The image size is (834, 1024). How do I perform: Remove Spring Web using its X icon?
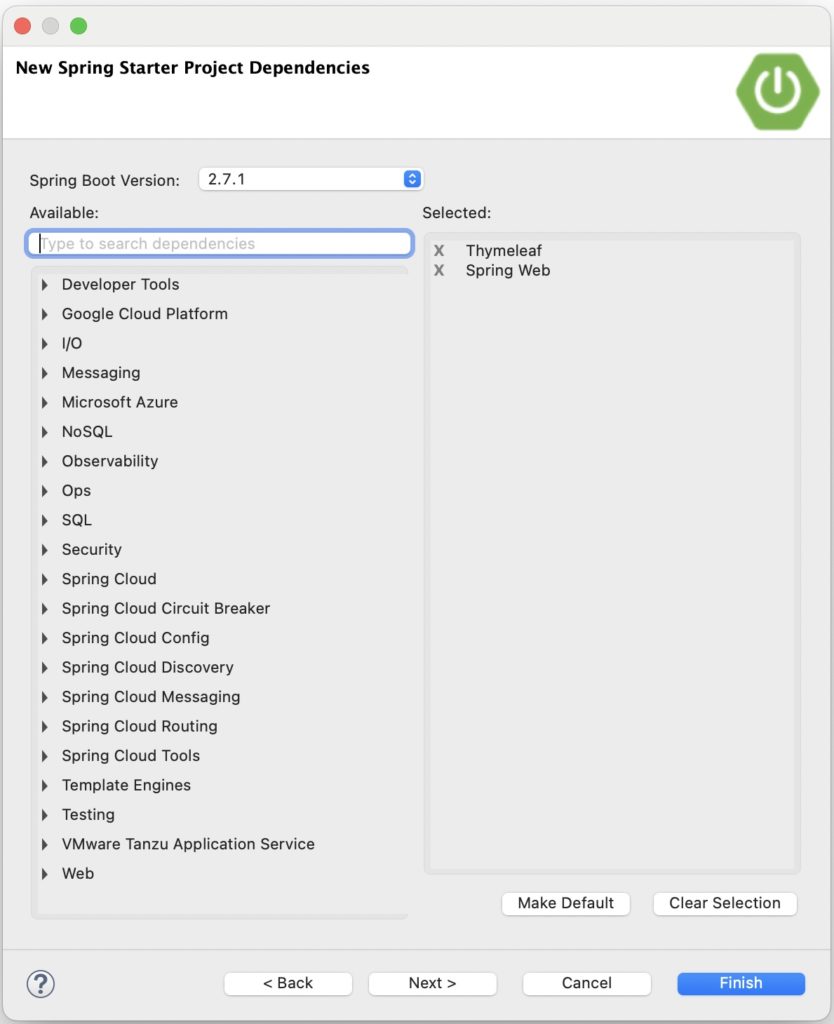(x=439, y=270)
